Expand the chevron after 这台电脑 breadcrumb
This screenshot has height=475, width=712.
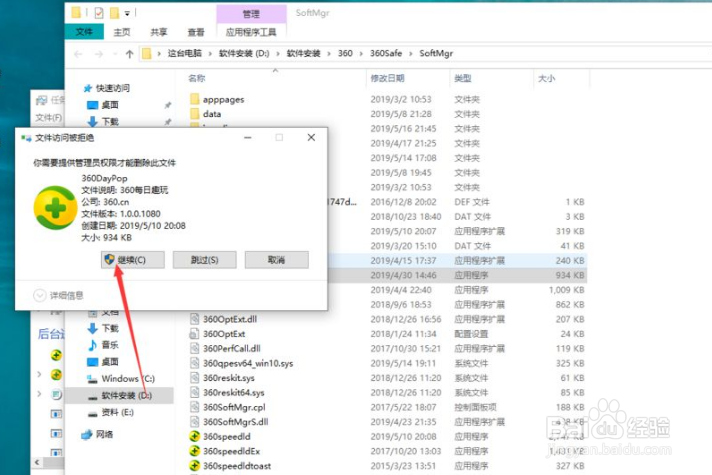point(210,54)
